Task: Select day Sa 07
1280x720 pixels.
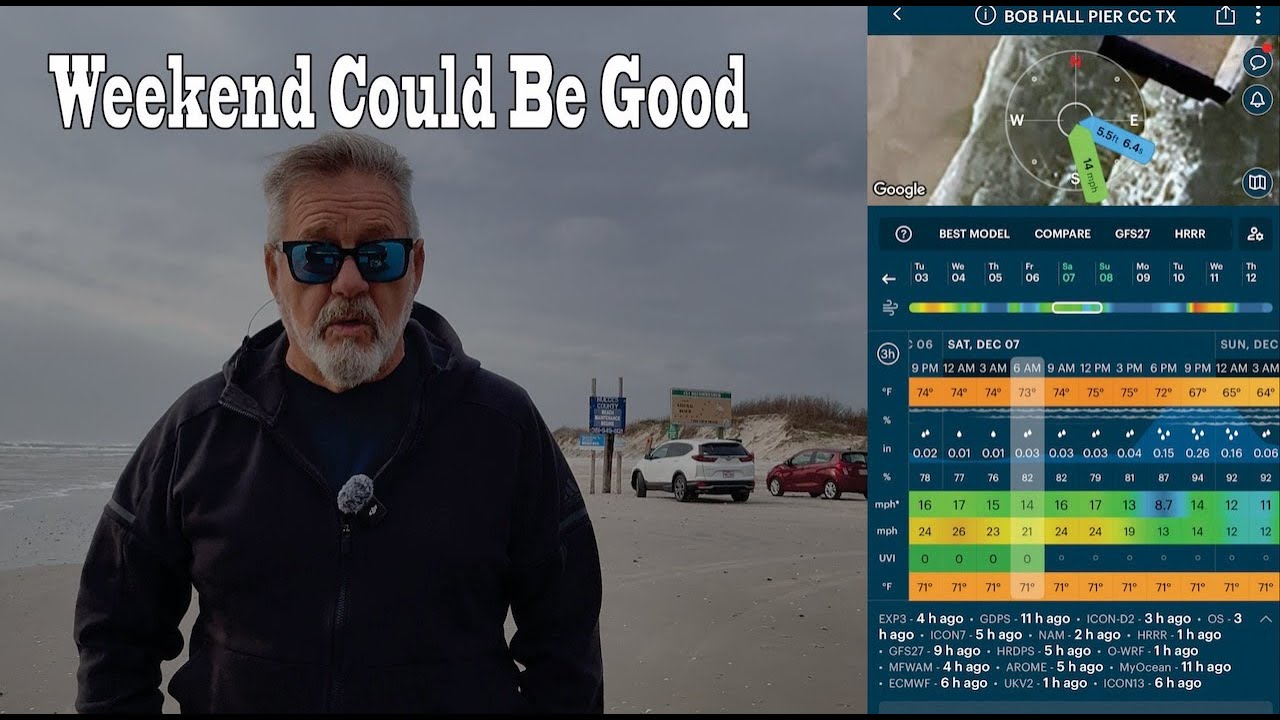Action: (1068, 273)
